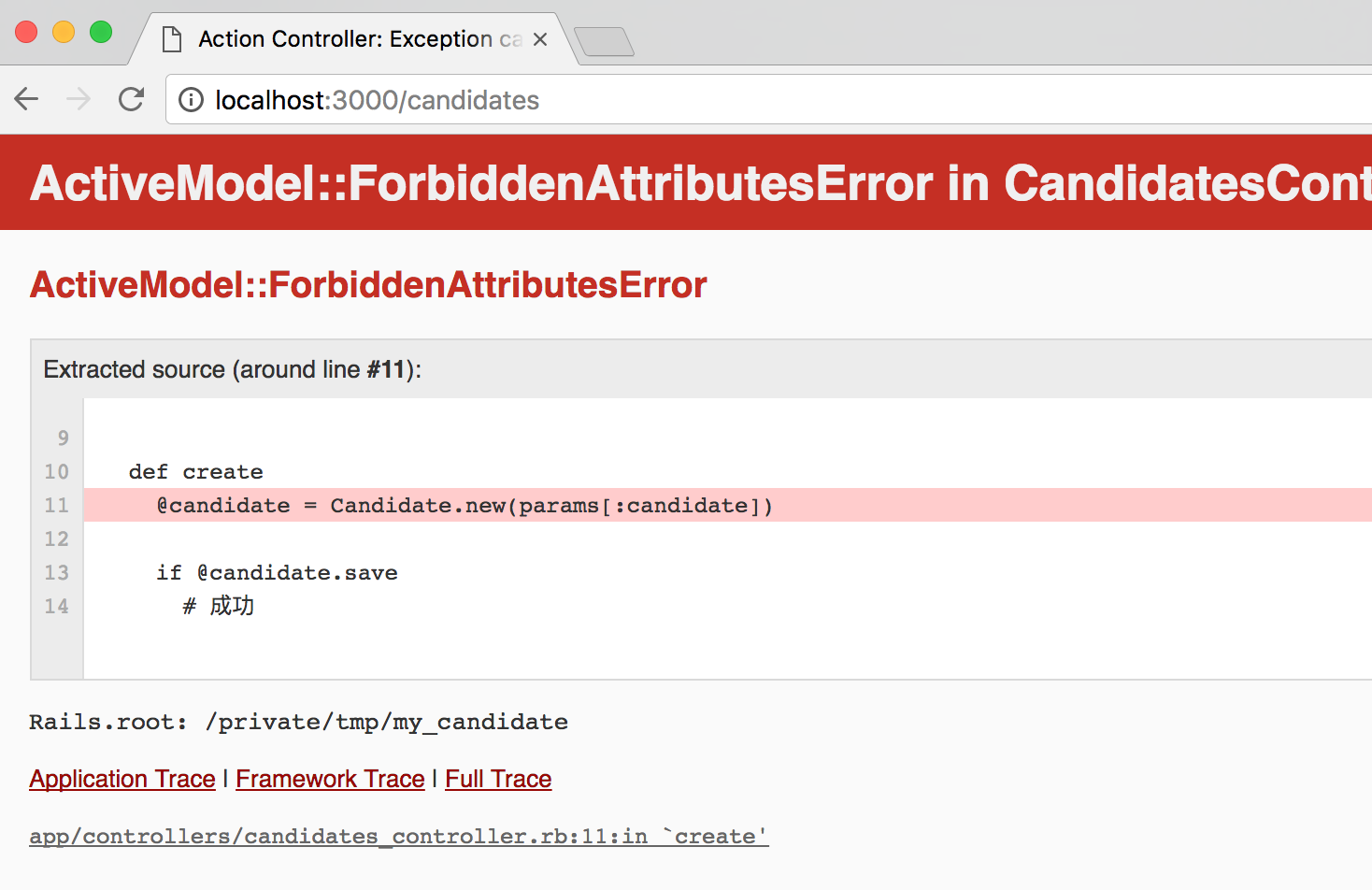View site information icon in address bar
1372x890 pixels.
click(x=191, y=100)
